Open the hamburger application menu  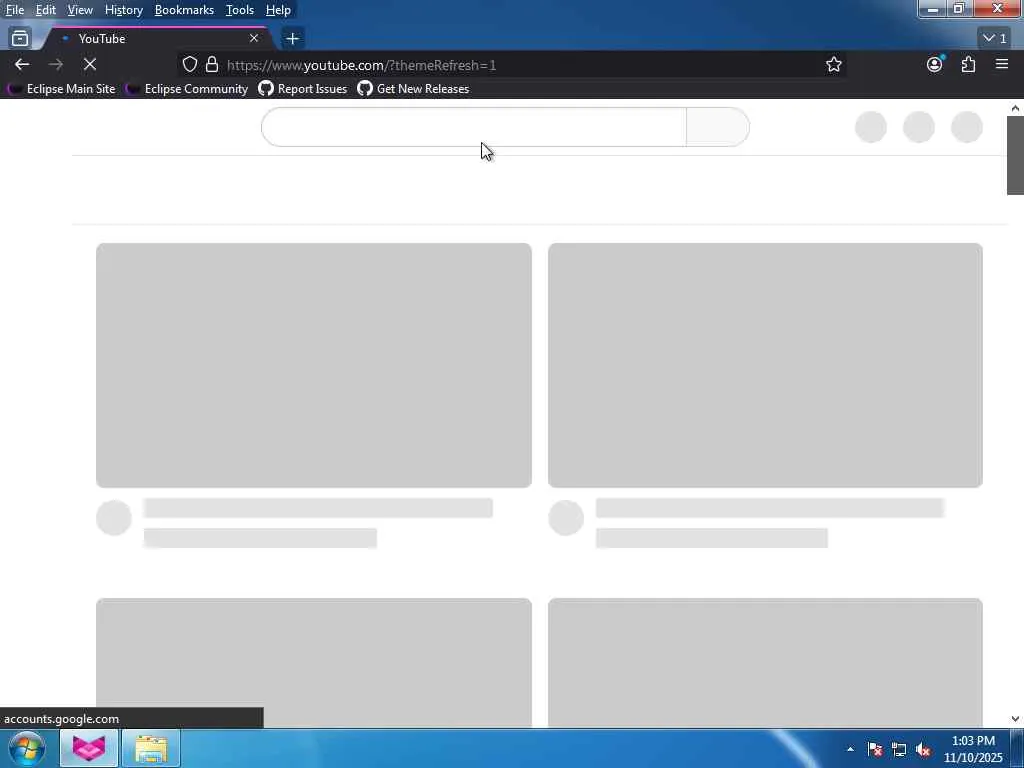(1002, 64)
